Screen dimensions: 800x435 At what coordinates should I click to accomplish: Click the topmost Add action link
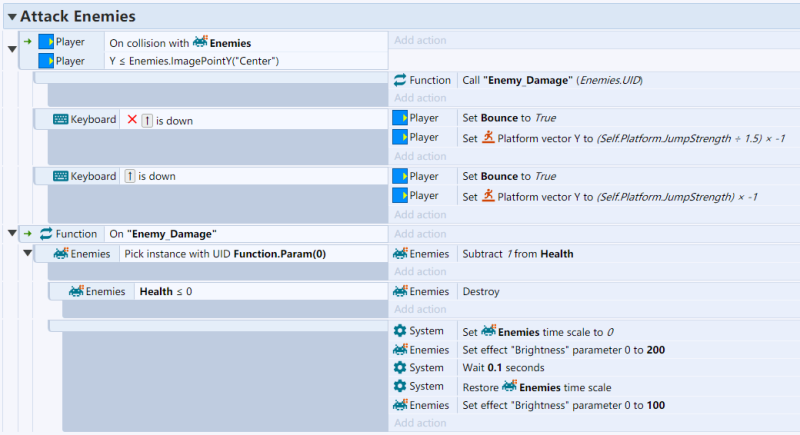click(419, 40)
